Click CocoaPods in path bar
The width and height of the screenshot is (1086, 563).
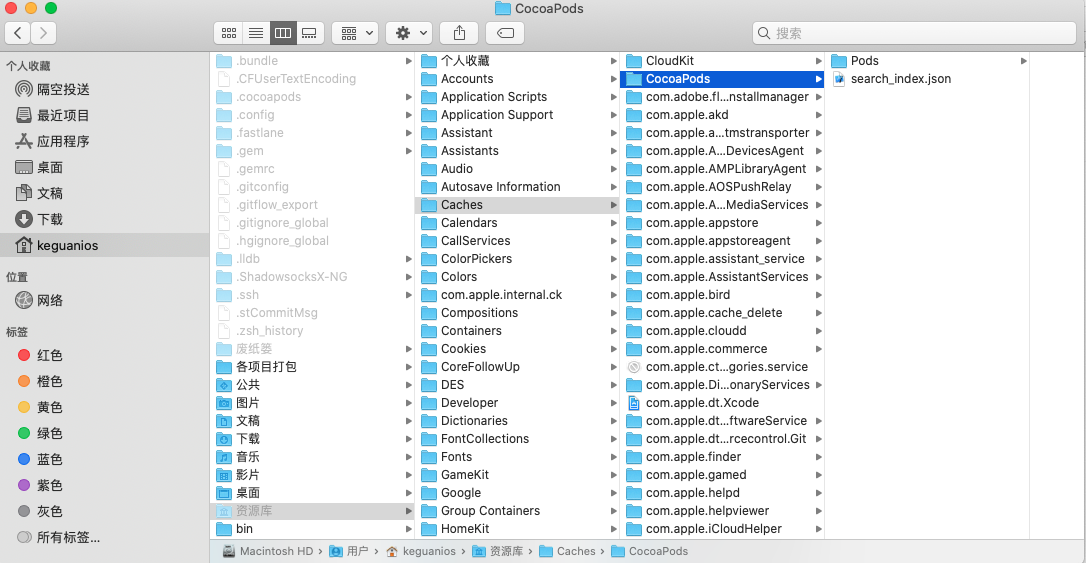(x=650, y=551)
